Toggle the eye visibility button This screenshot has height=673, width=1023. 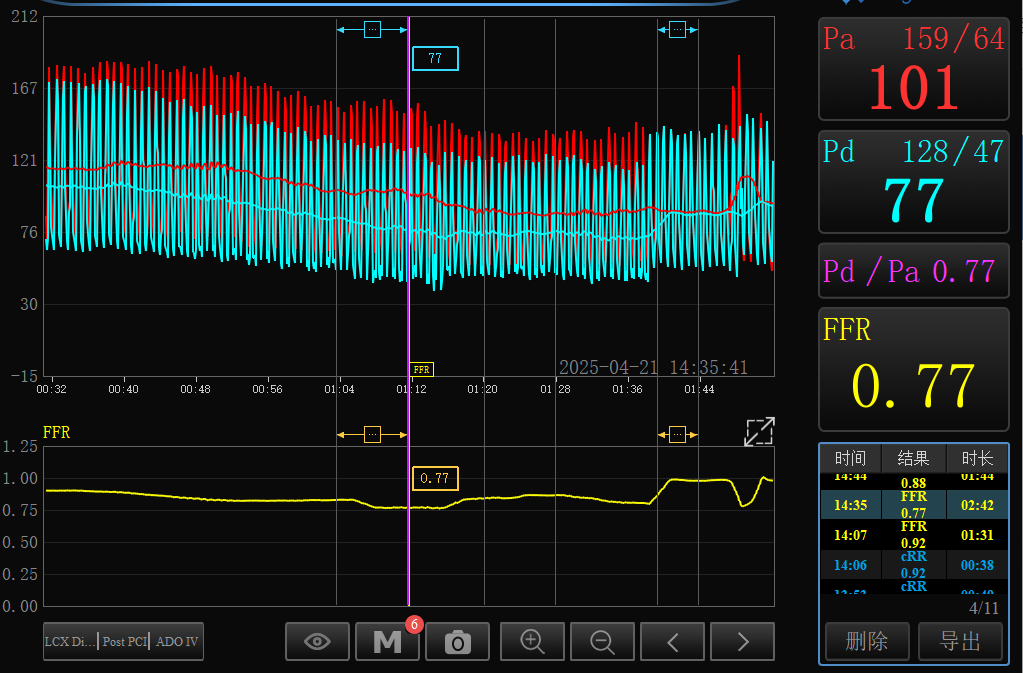tap(317, 642)
